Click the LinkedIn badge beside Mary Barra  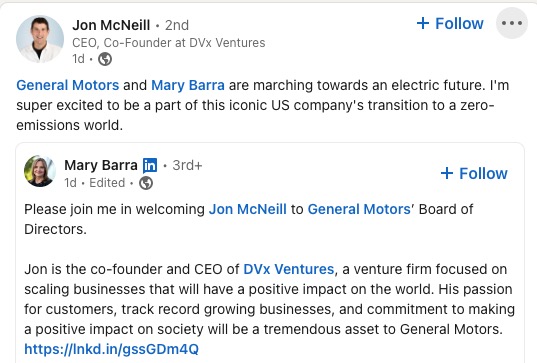tap(150, 165)
